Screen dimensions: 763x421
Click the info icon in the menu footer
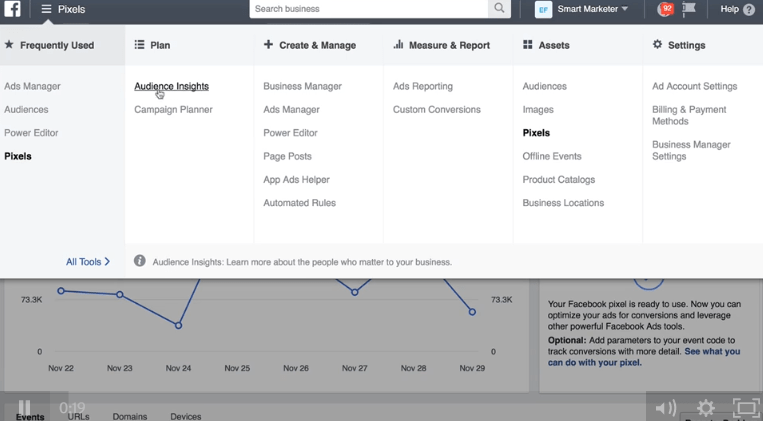140,261
